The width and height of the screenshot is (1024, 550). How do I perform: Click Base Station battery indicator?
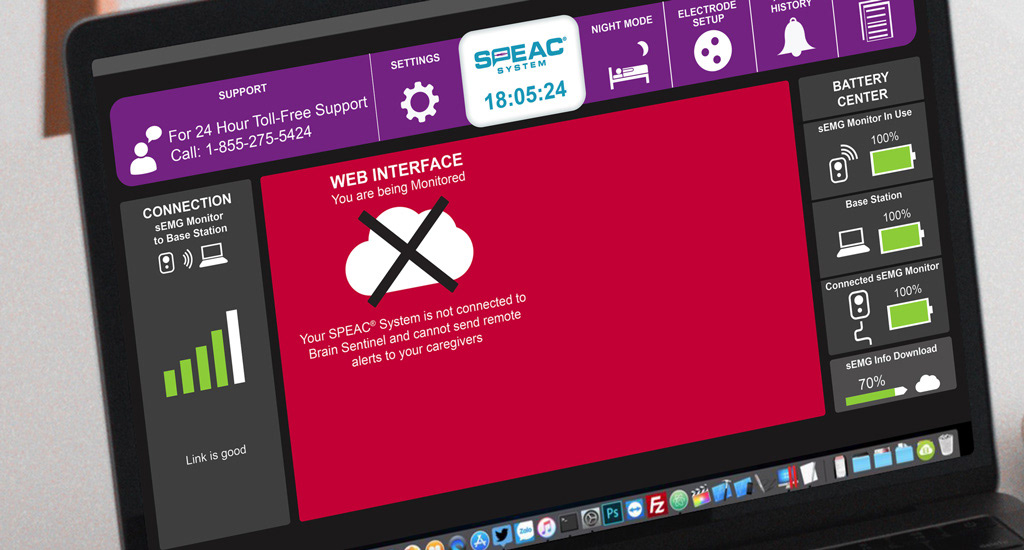(902, 238)
